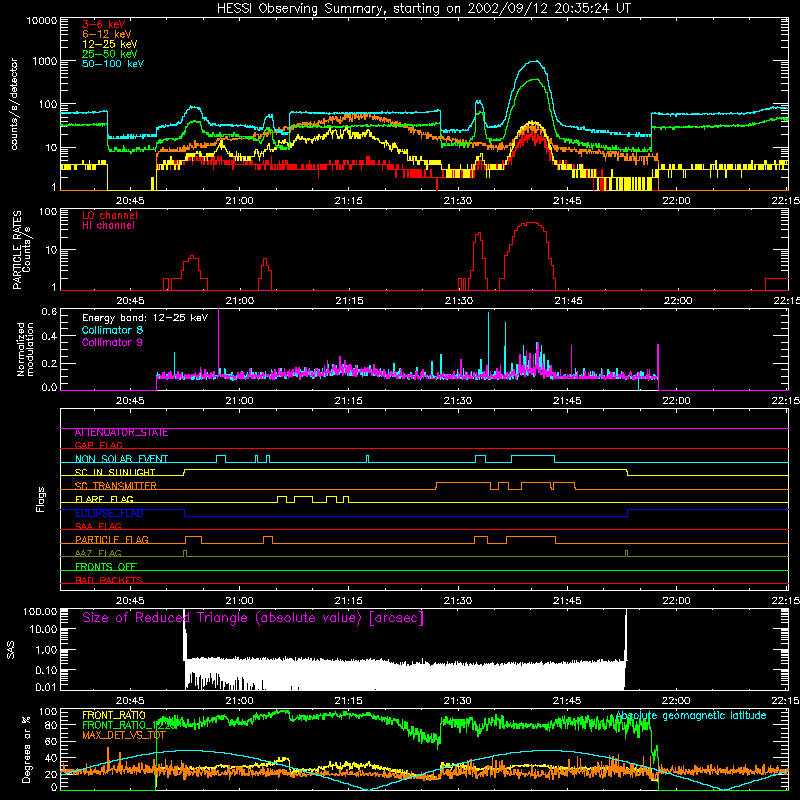The width and height of the screenshot is (800, 800).
Task: Click the '20:45' label under modulation panel
Action: [130, 401]
